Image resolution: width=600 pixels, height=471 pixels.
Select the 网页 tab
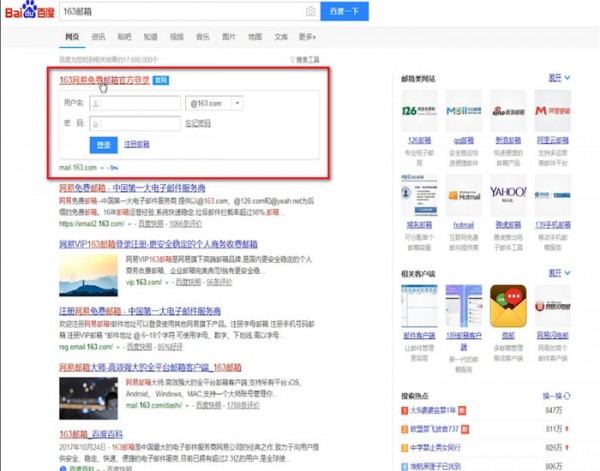point(72,37)
